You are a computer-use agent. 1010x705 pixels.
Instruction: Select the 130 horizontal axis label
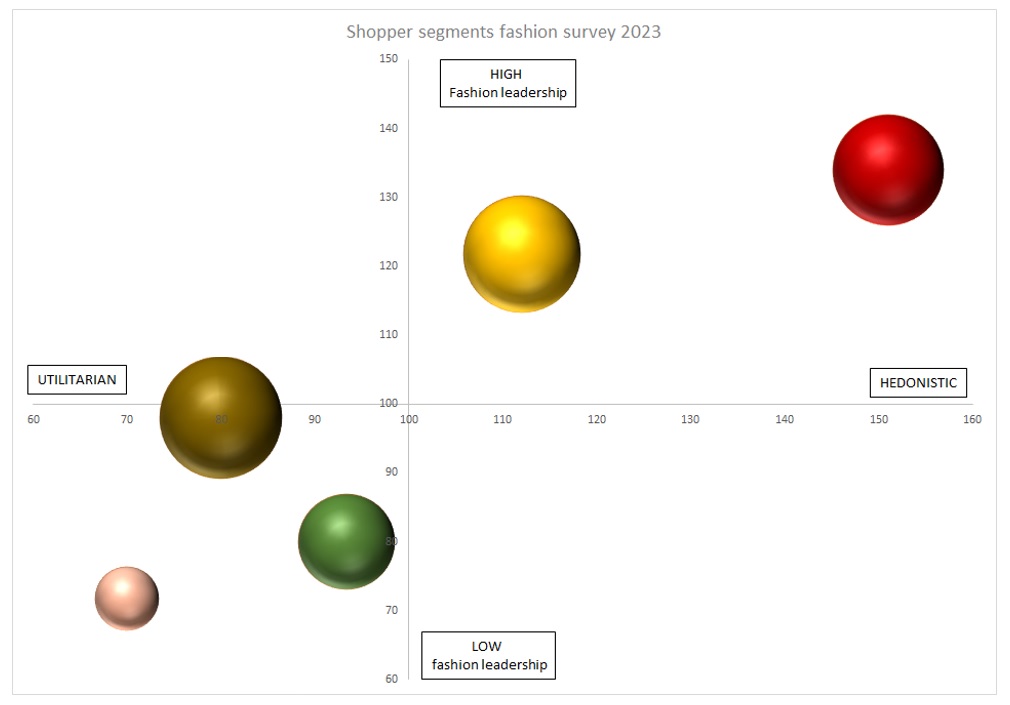(690, 420)
